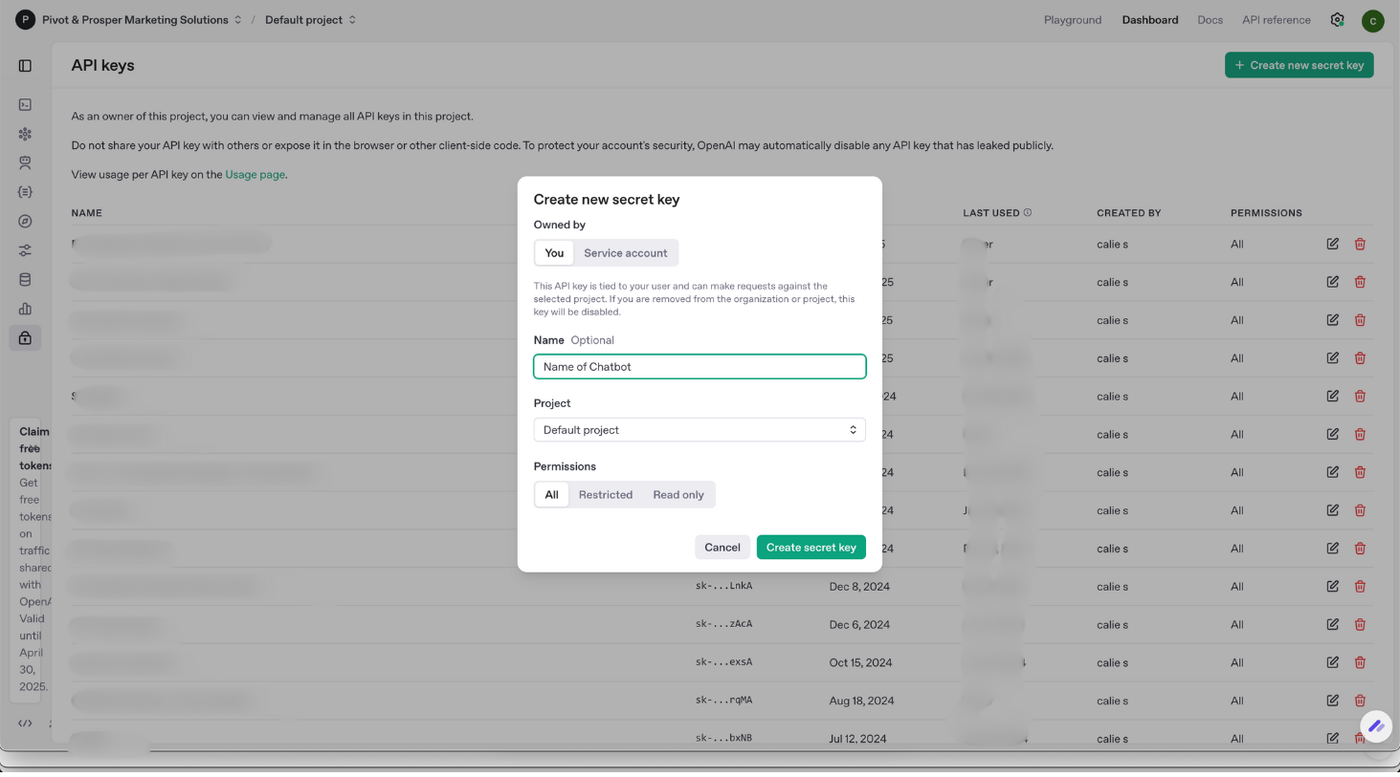Click the edit icon for Dec 8, 2024 key

tap(1332, 586)
